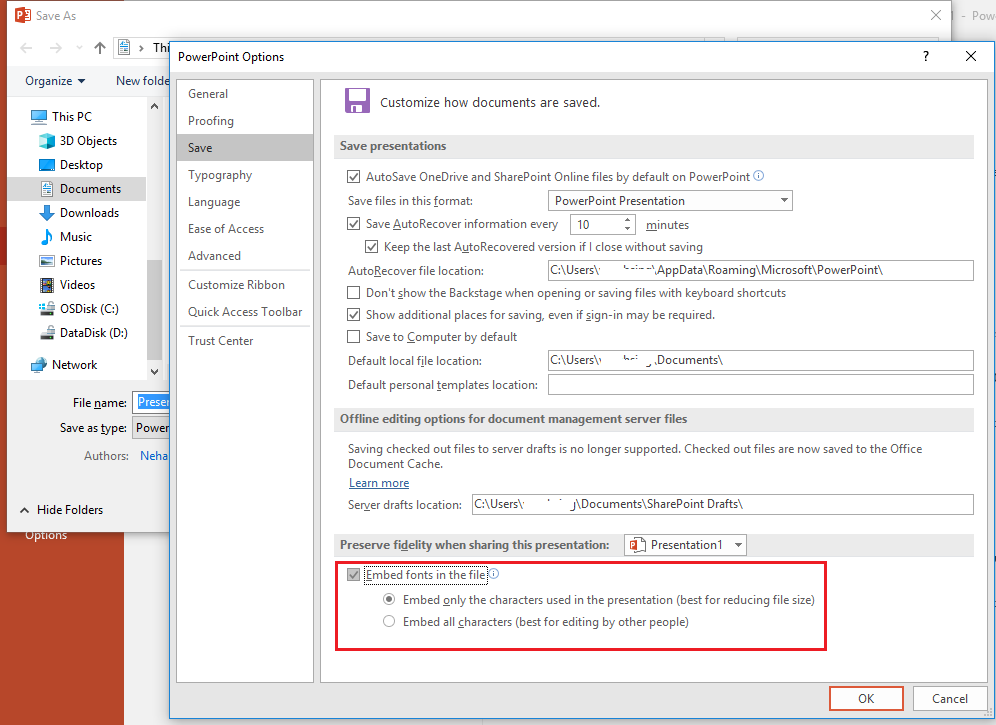Toggle Keep the last AutoRecovered version checkbox

pyautogui.click(x=372, y=247)
